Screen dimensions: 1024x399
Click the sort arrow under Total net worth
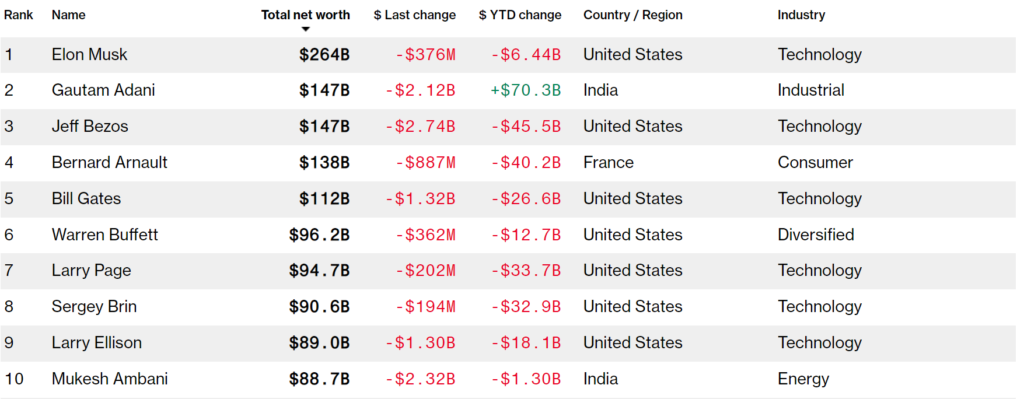[305, 29]
